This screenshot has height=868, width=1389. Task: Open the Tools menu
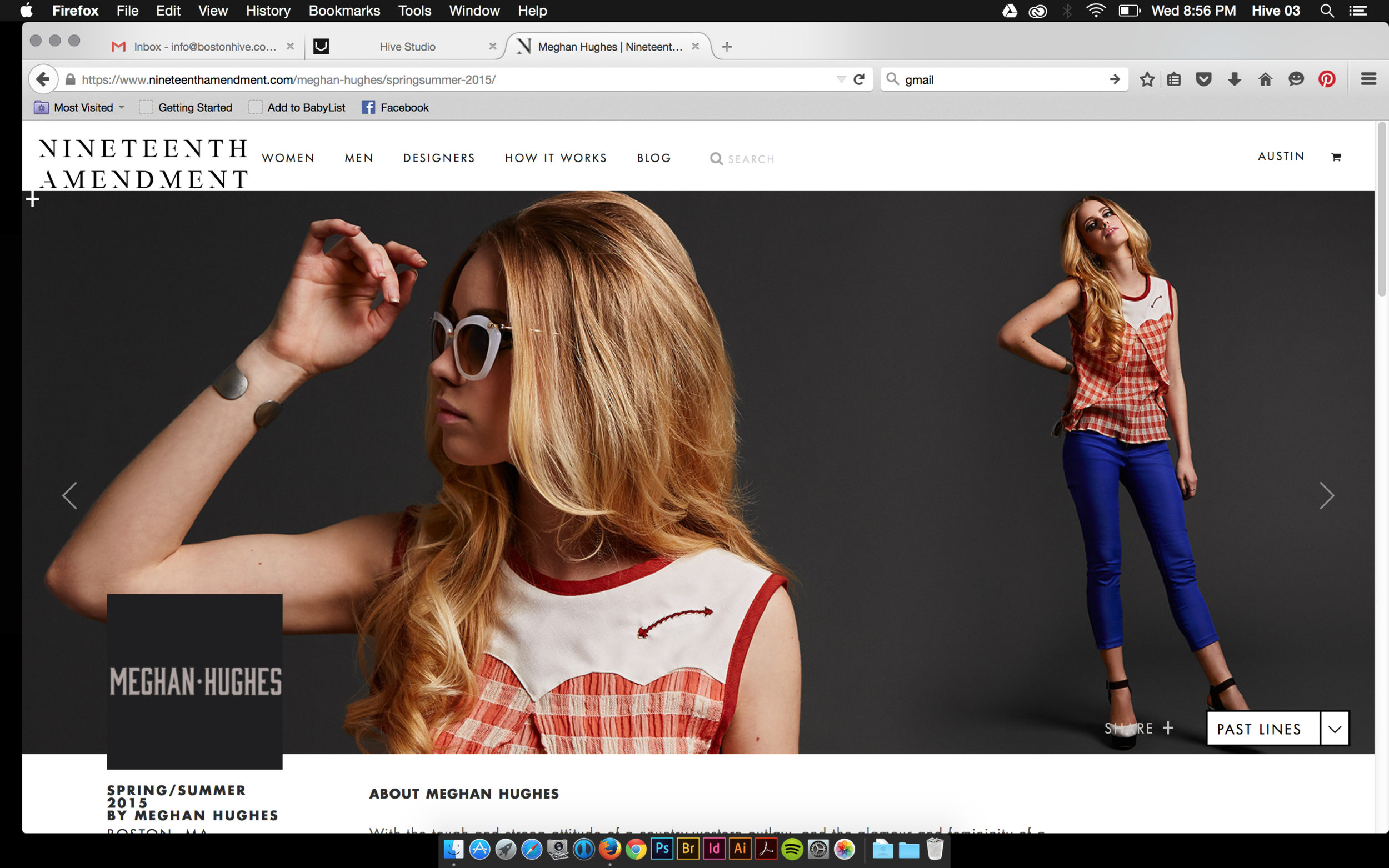(414, 11)
